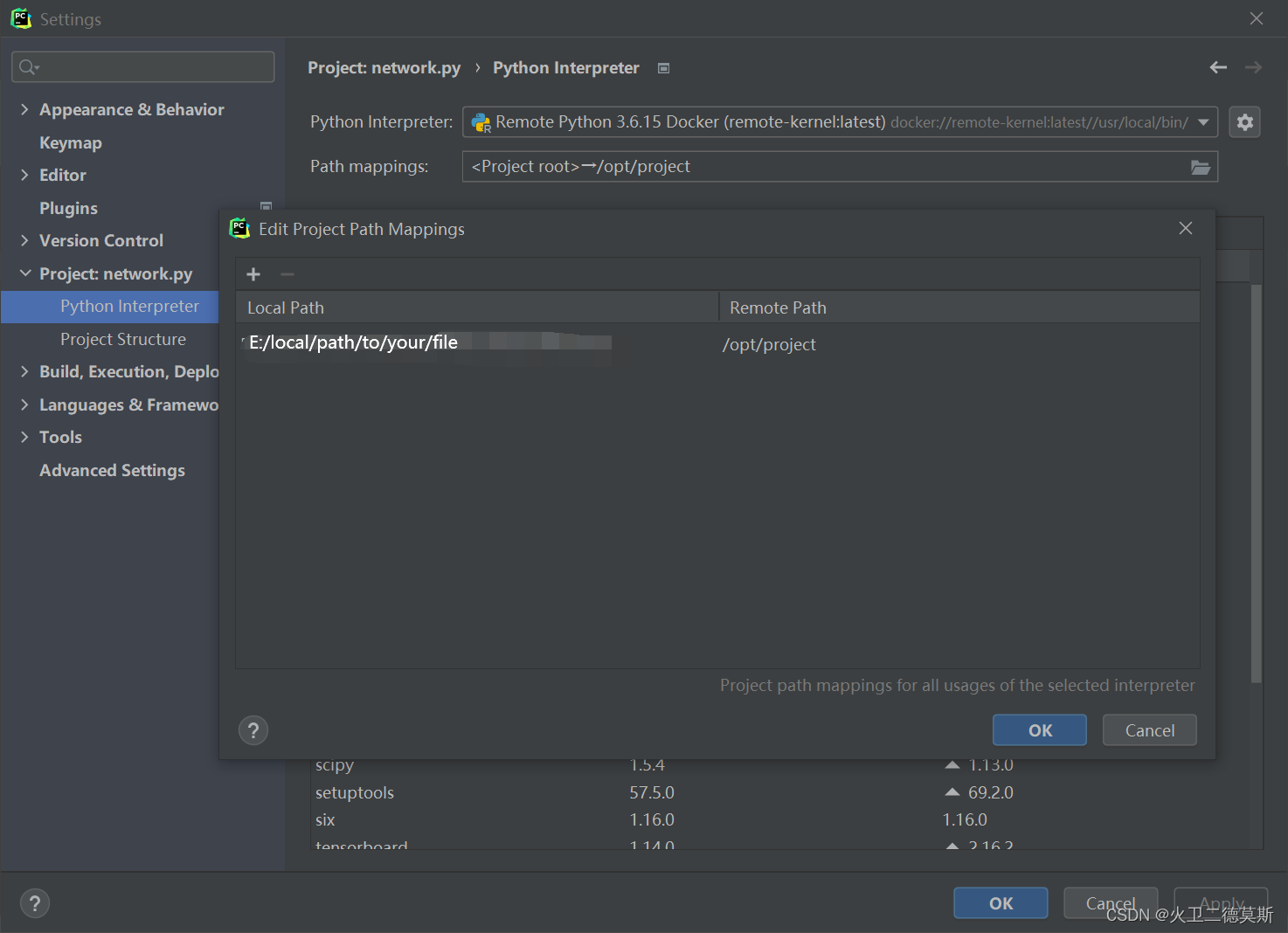Add a new mapping with the plus icon
This screenshot has height=933, width=1288.
(x=253, y=273)
